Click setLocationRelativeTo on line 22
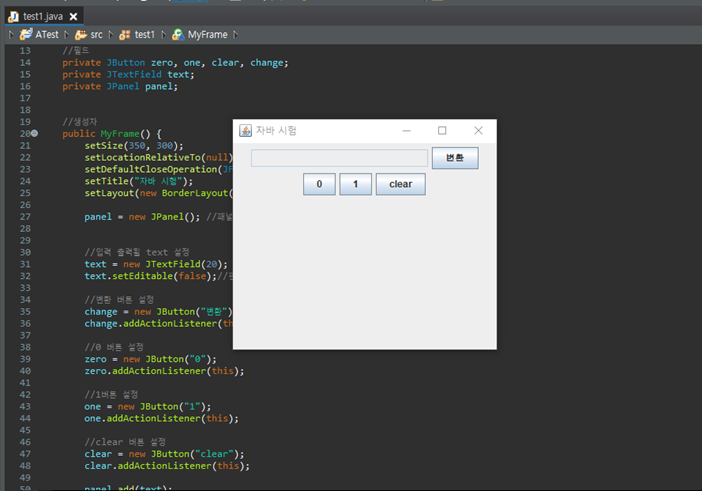The image size is (702, 491). (x=143, y=158)
